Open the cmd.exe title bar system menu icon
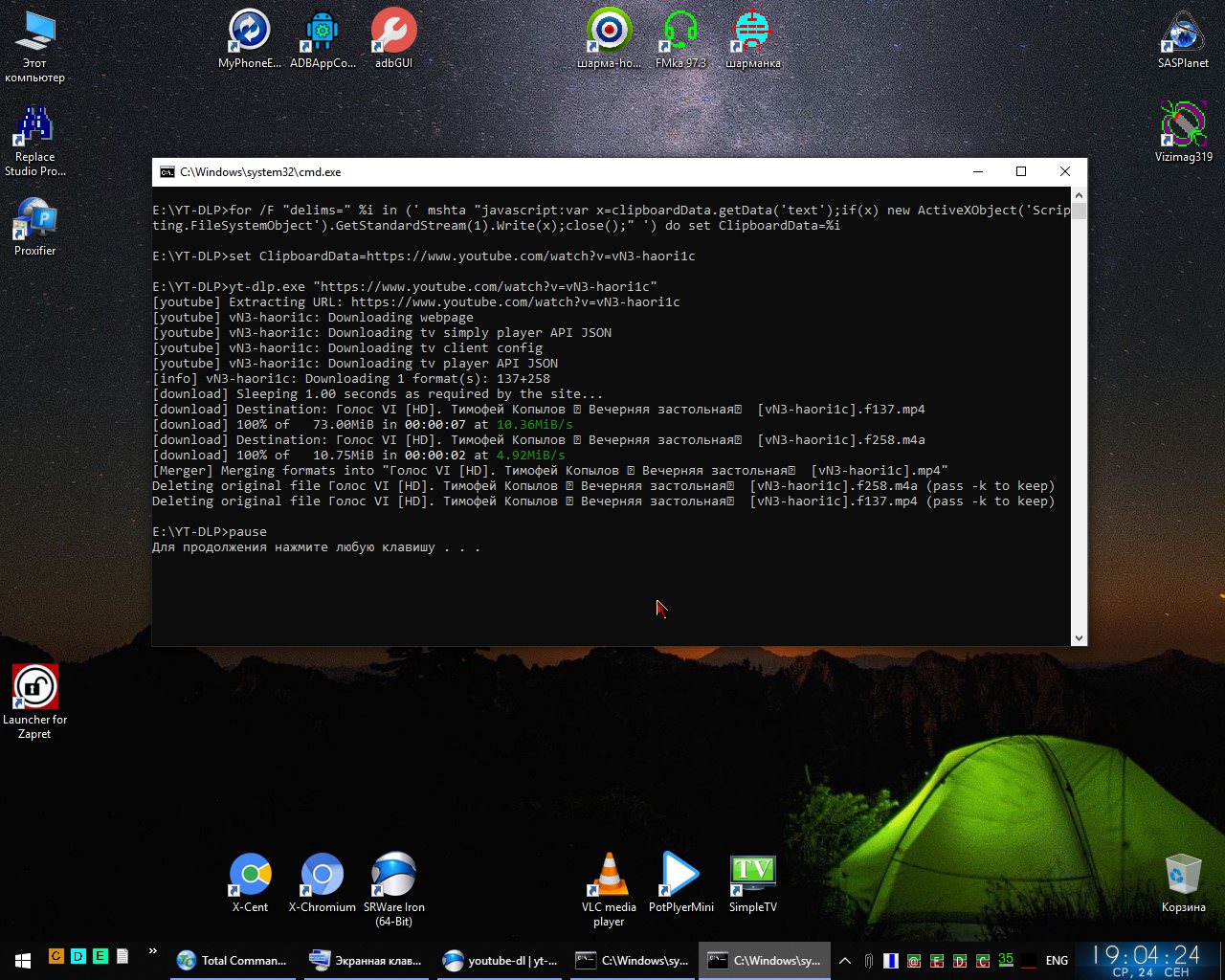The height and width of the screenshot is (980, 1225). tap(167, 172)
